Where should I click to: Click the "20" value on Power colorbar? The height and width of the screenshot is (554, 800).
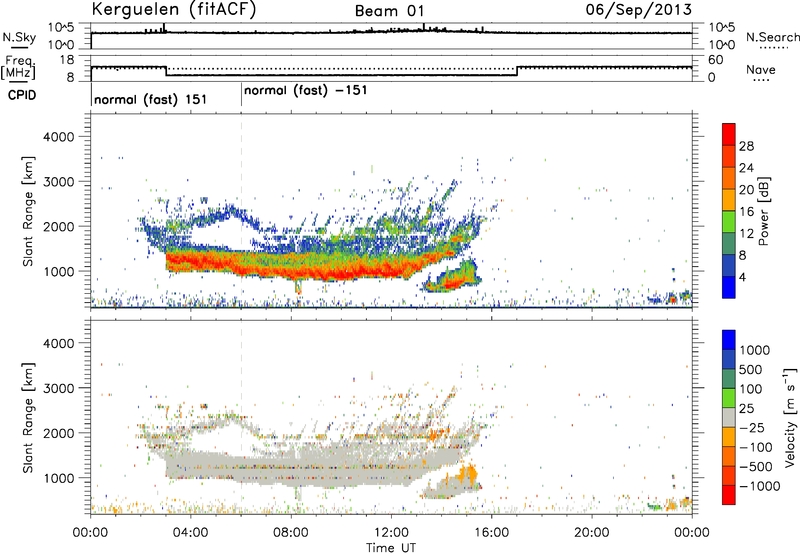(746, 190)
